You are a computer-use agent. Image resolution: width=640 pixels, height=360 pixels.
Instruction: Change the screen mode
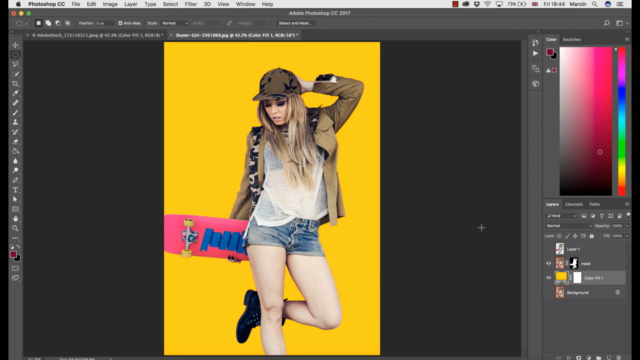[x=16, y=278]
